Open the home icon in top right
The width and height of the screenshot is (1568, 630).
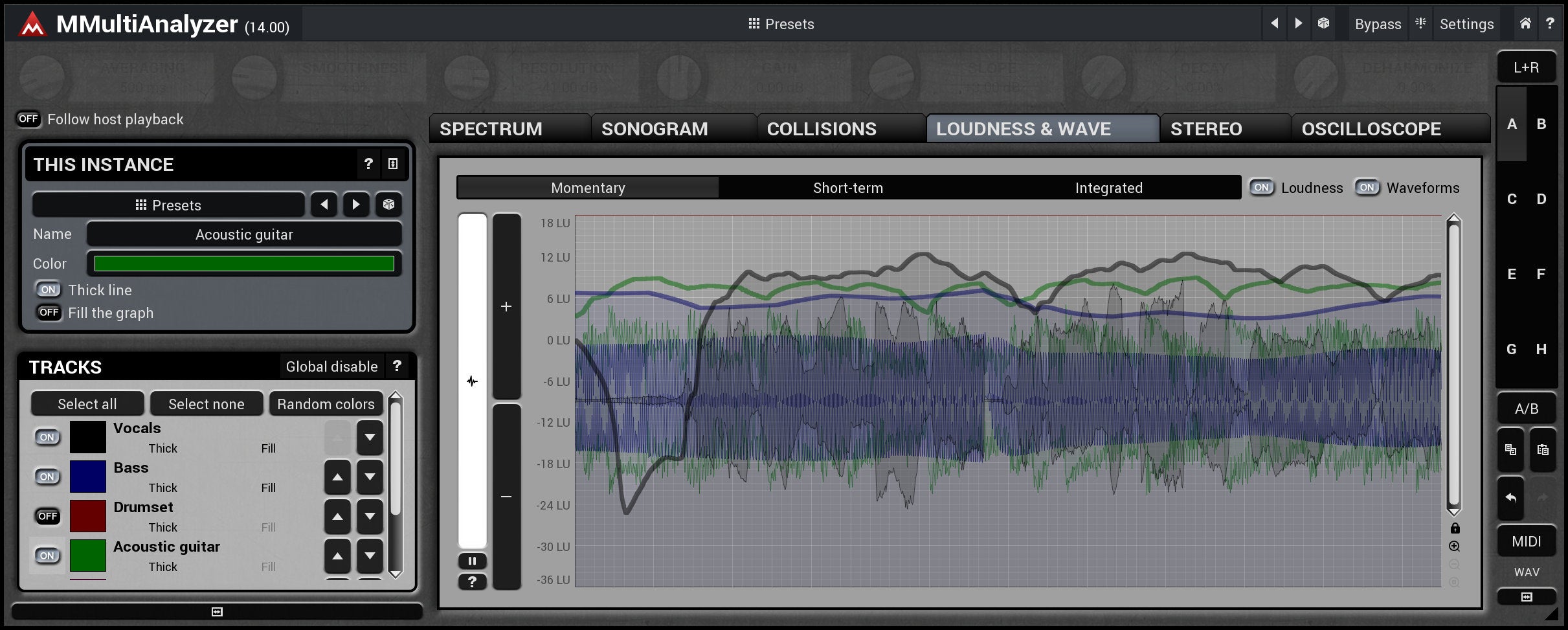click(x=1525, y=23)
